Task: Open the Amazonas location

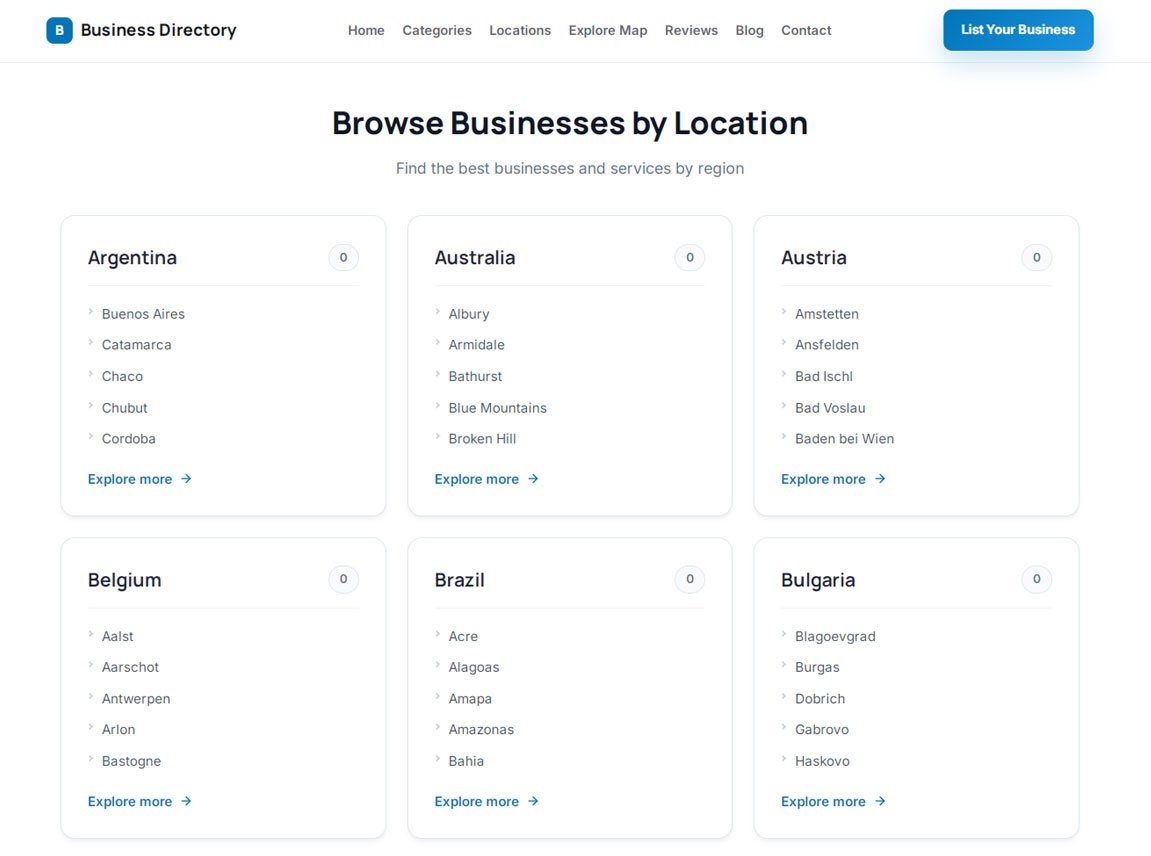Action: [x=481, y=729]
